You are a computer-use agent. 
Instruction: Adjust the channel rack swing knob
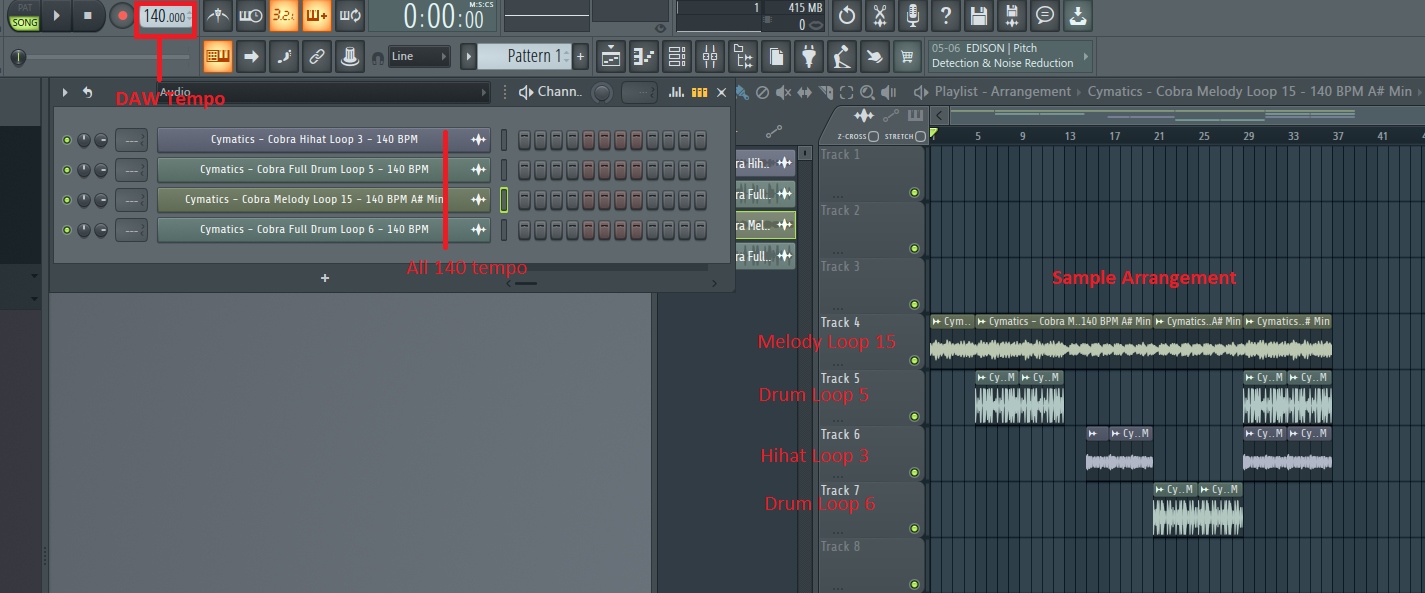(602, 93)
